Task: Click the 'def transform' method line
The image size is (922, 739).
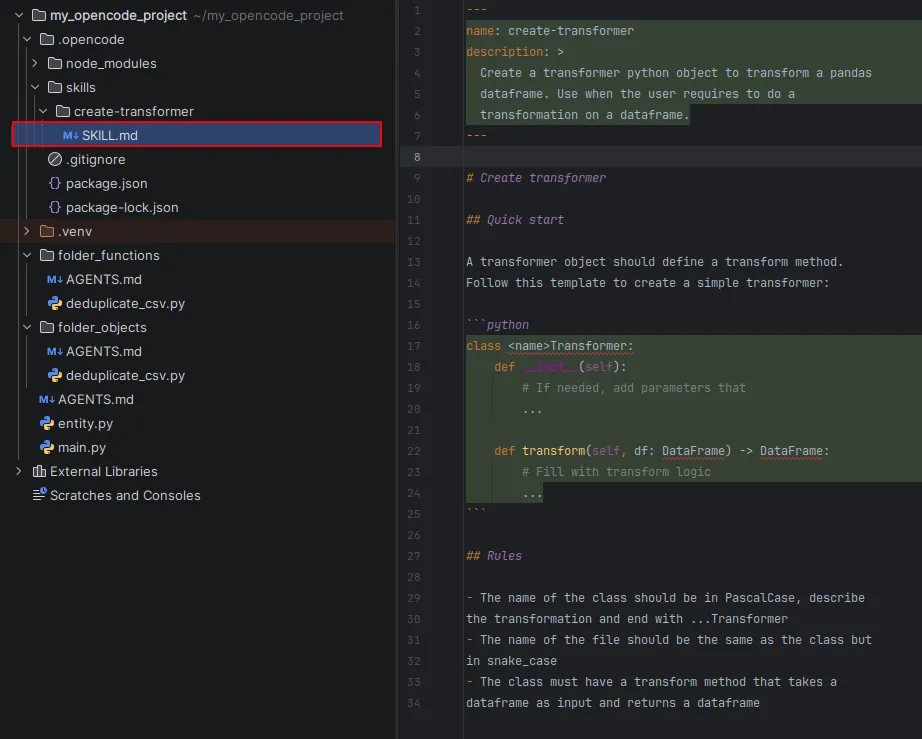Action: [662, 451]
